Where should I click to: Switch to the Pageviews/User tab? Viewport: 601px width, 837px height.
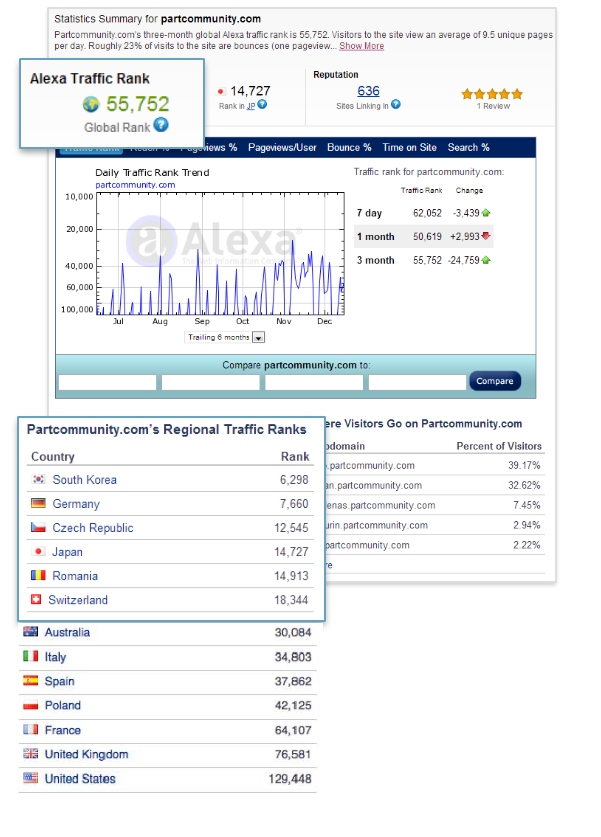tap(282, 148)
